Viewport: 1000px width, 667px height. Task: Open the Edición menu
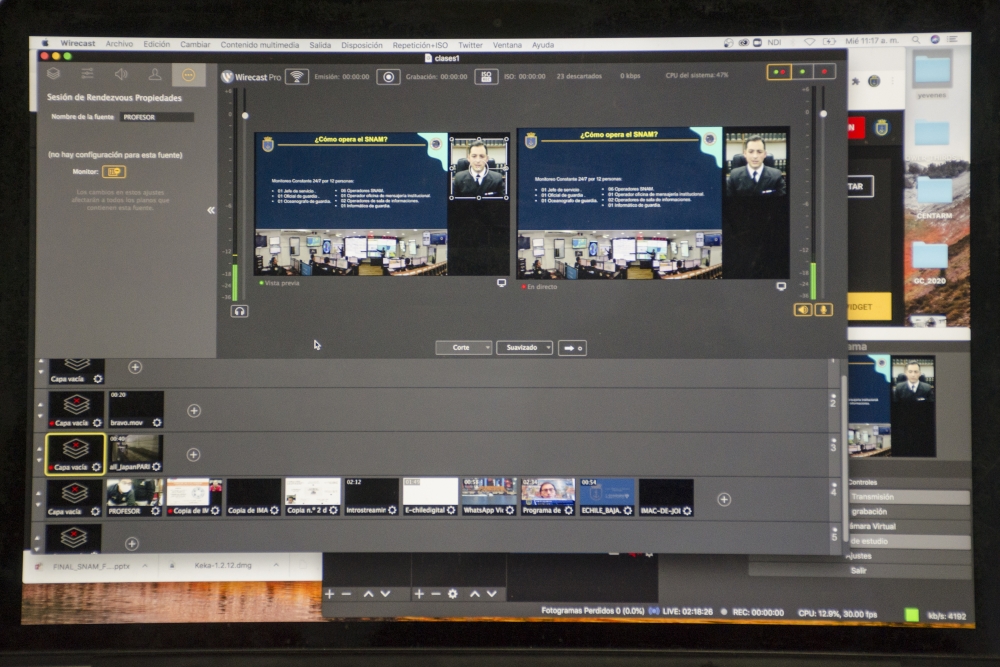point(156,44)
